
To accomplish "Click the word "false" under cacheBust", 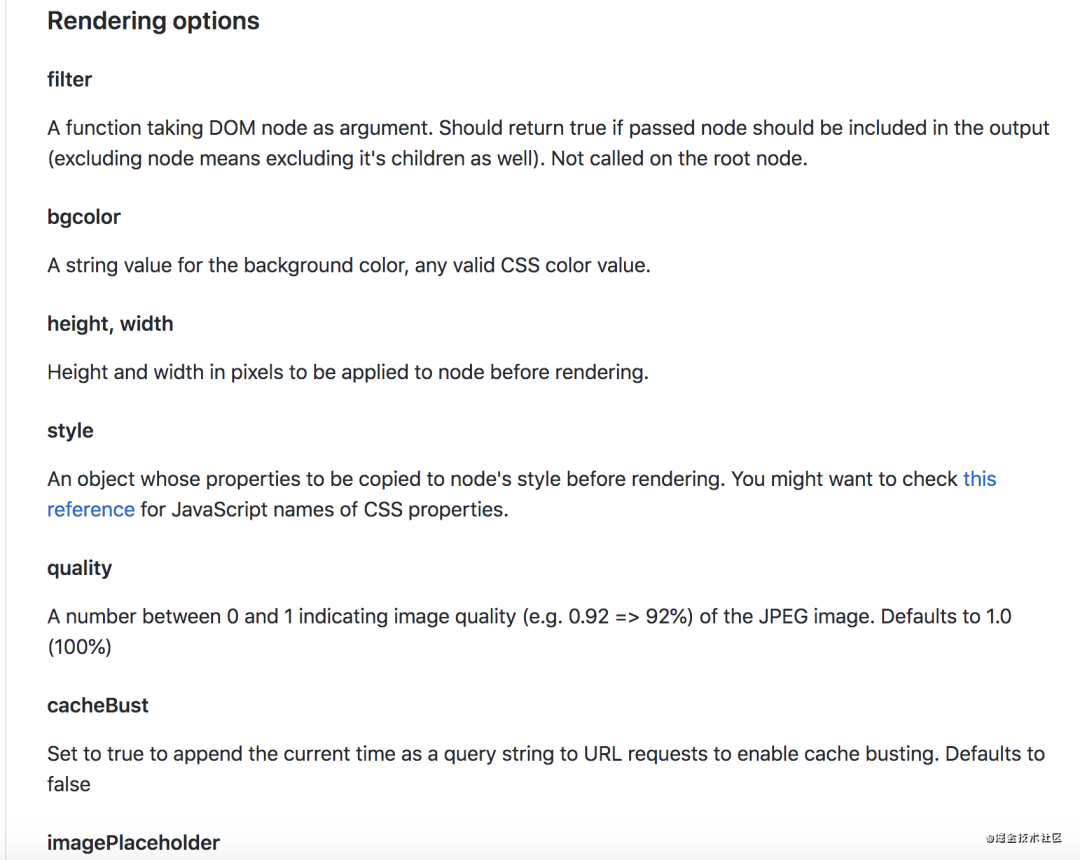I will pos(69,784).
